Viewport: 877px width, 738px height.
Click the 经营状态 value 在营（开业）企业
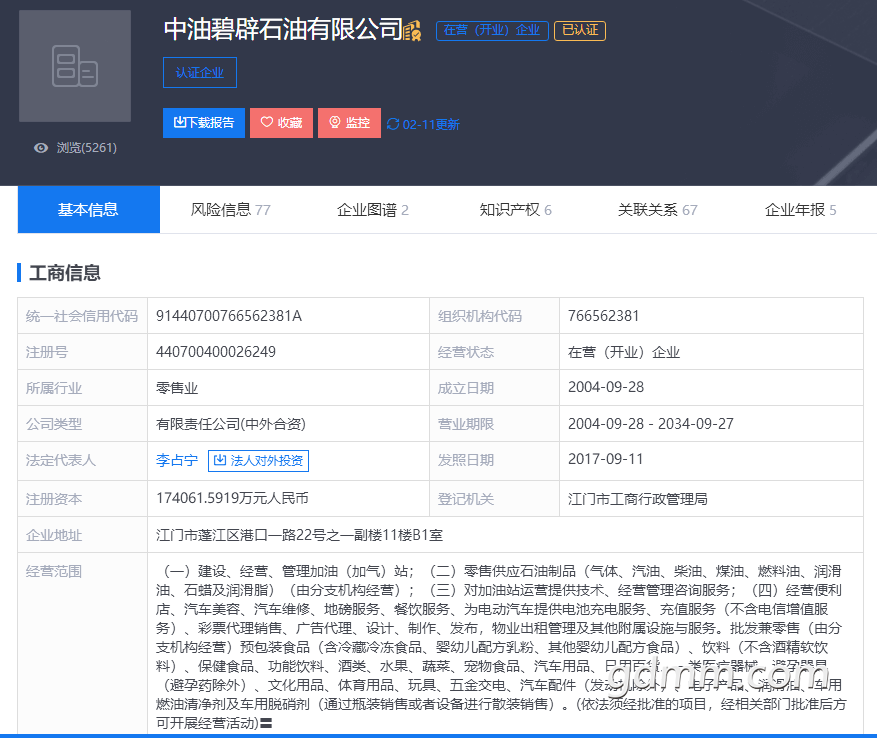[x=624, y=352]
